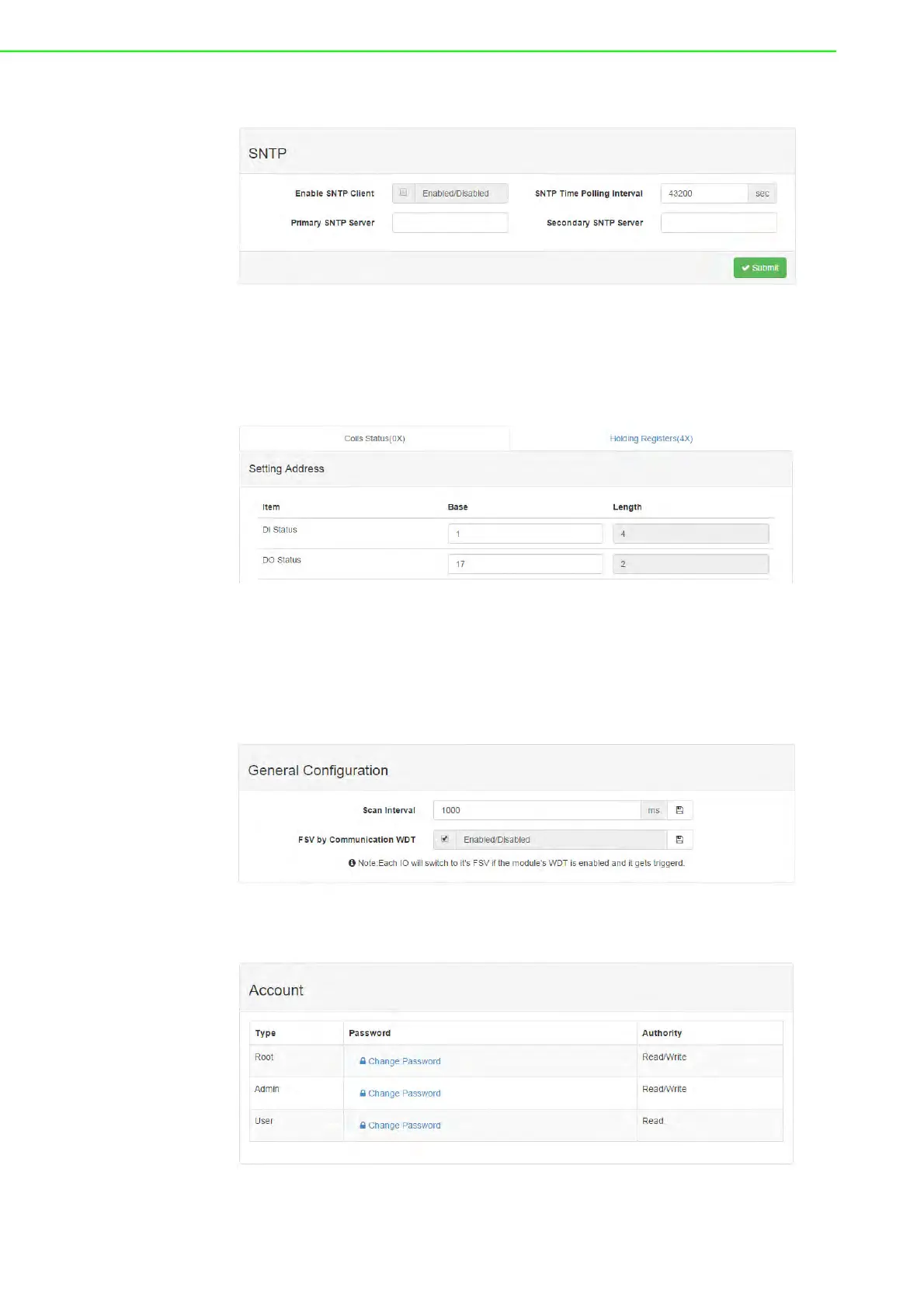Click the save icon for FSV by Communication WDT
This screenshot has height=1308, width=924.
pyautogui.click(x=679, y=840)
